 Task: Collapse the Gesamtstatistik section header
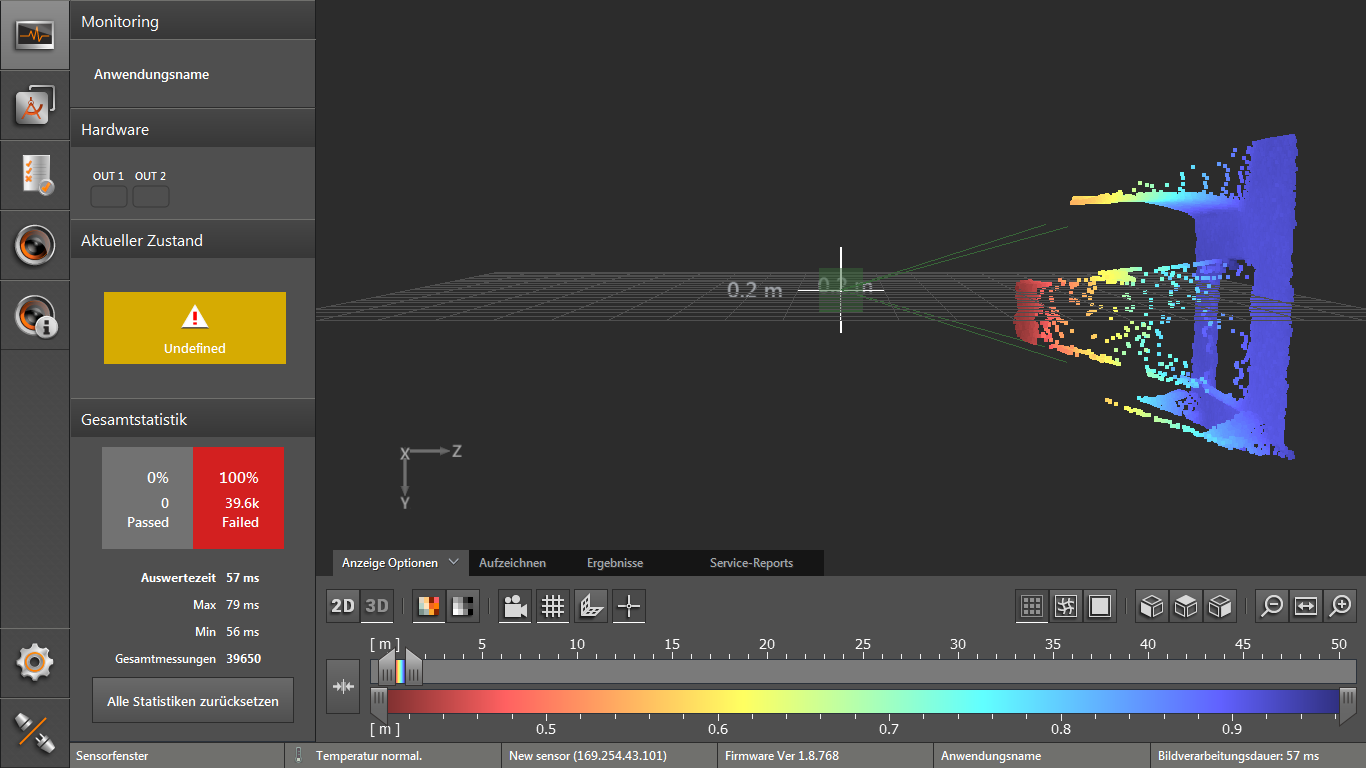tap(192, 420)
